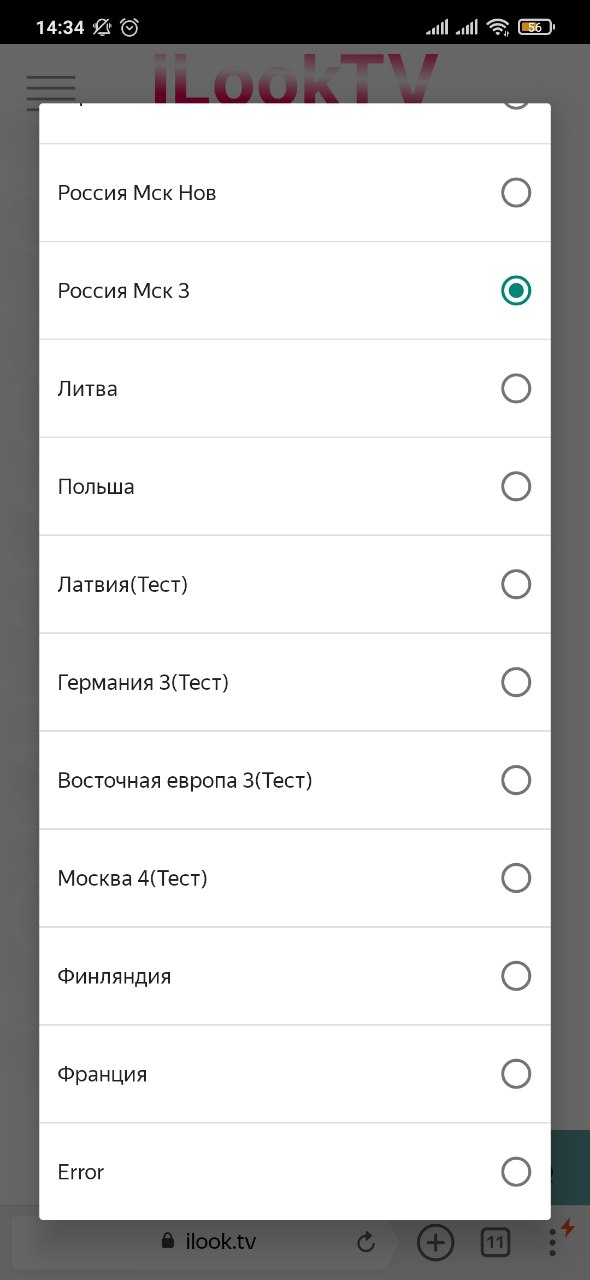Choose the Польша server option
This screenshot has height=1280, width=590.
295,487
